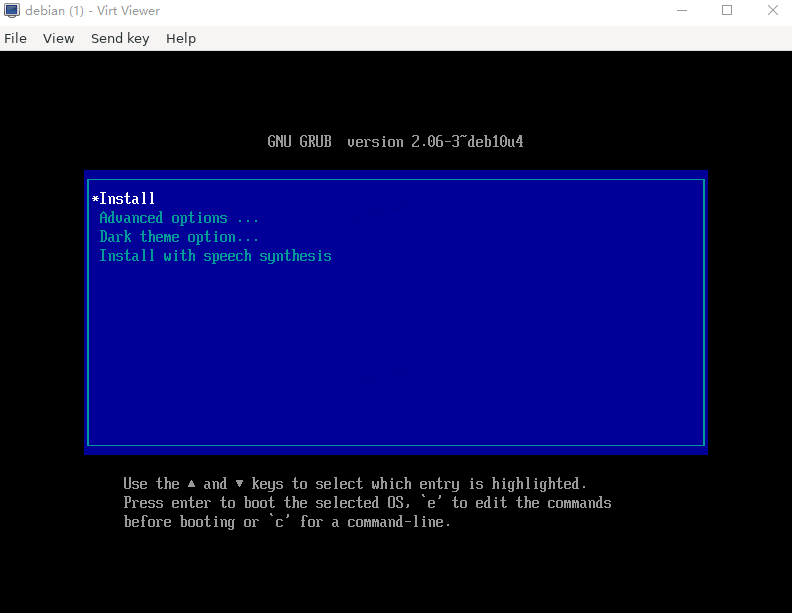The height and width of the screenshot is (613, 792).
Task: Click the 'Press enter to boot' instruction line
Action: click(x=367, y=503)
